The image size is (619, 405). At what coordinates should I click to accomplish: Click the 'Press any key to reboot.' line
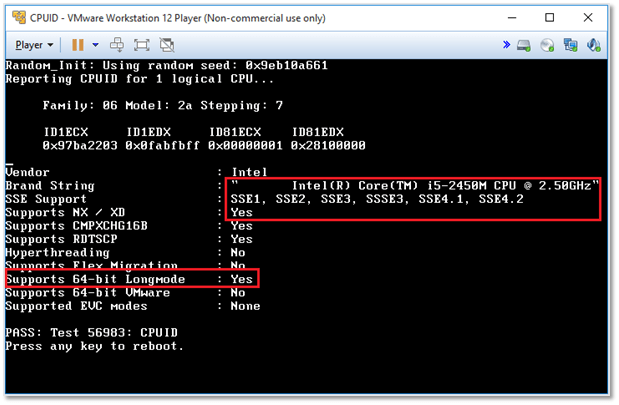pyautogui.click(x=94, y=346)
